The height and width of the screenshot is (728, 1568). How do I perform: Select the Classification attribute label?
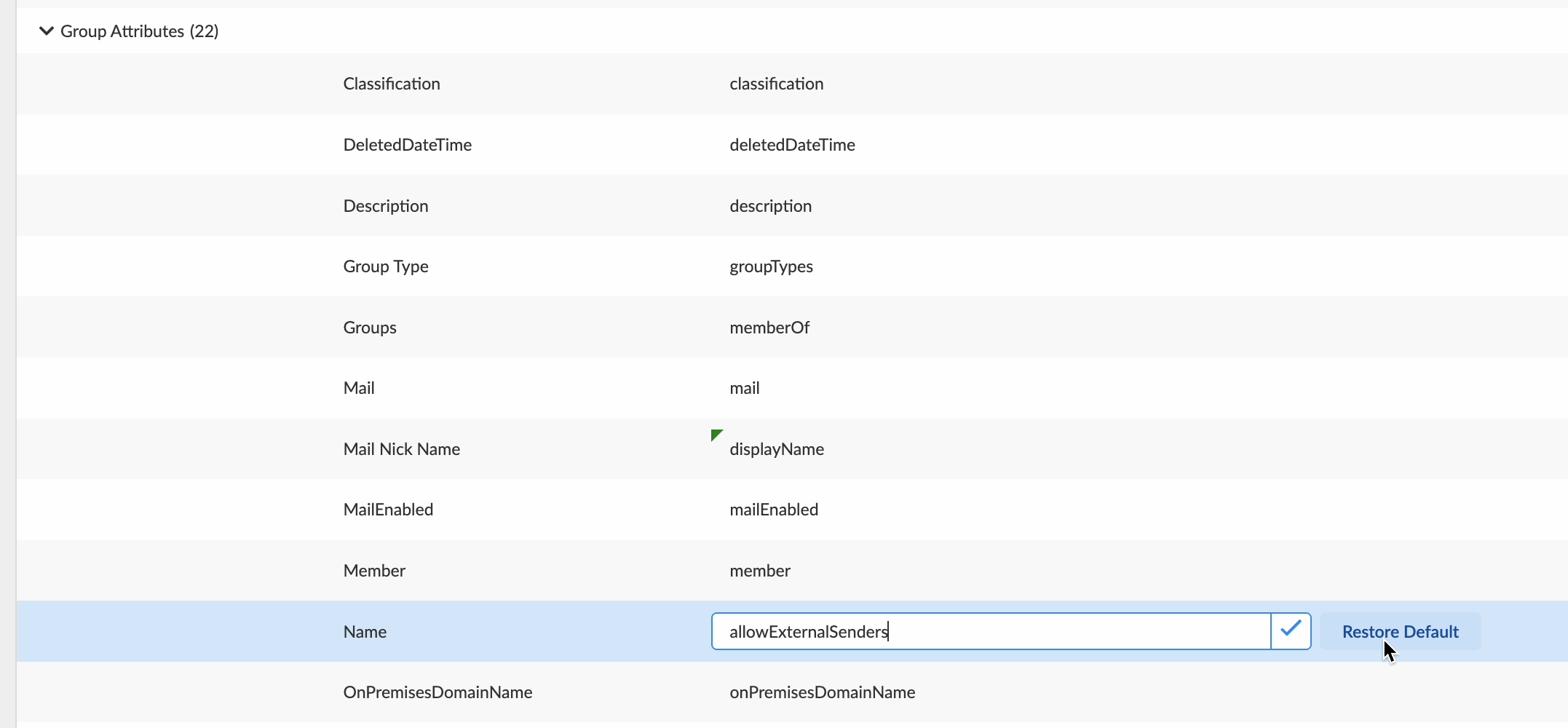(392, 84)
